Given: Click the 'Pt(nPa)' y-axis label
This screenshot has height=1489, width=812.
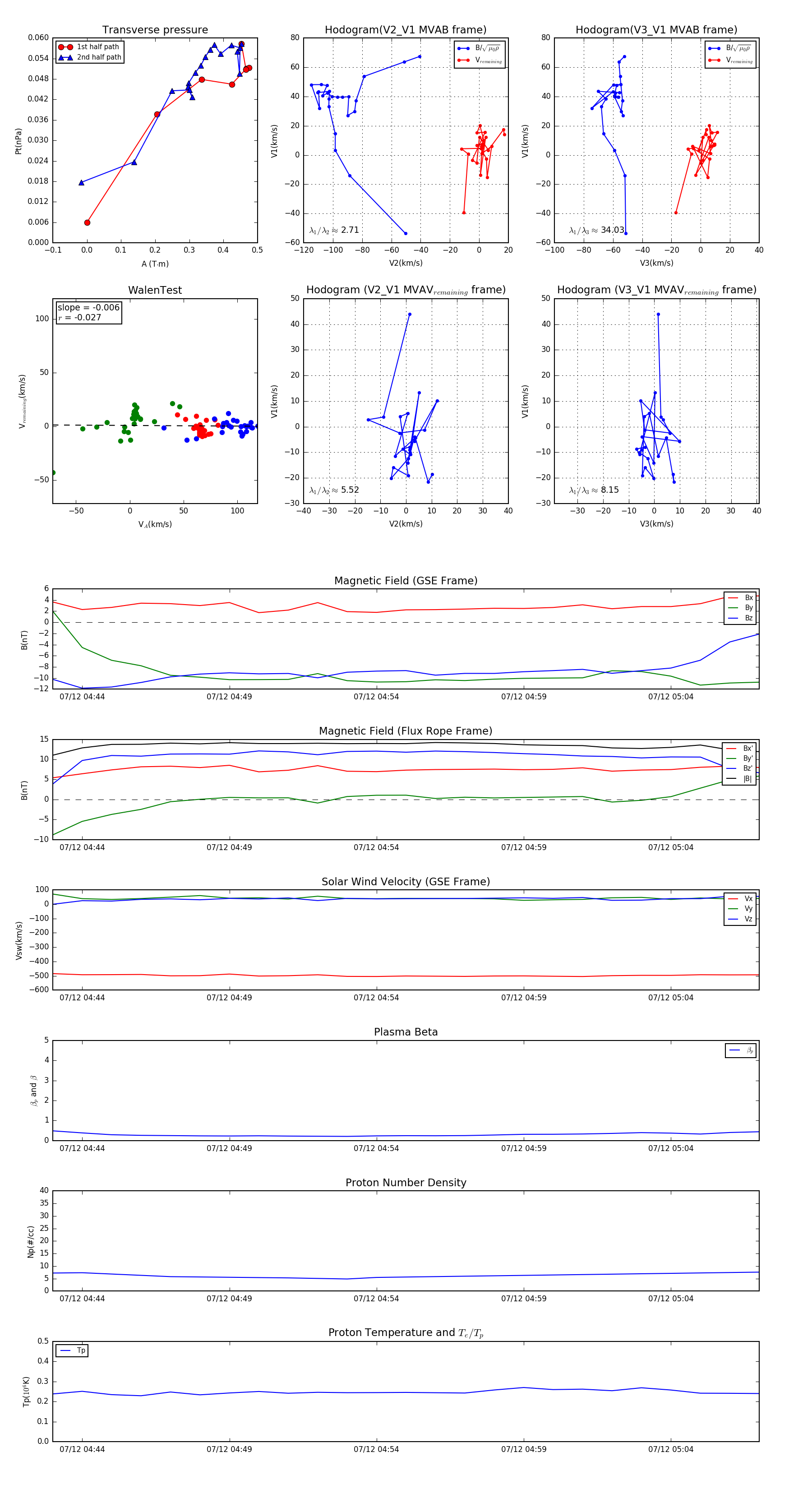Looking at the screenshot, I should pos(18,140).
